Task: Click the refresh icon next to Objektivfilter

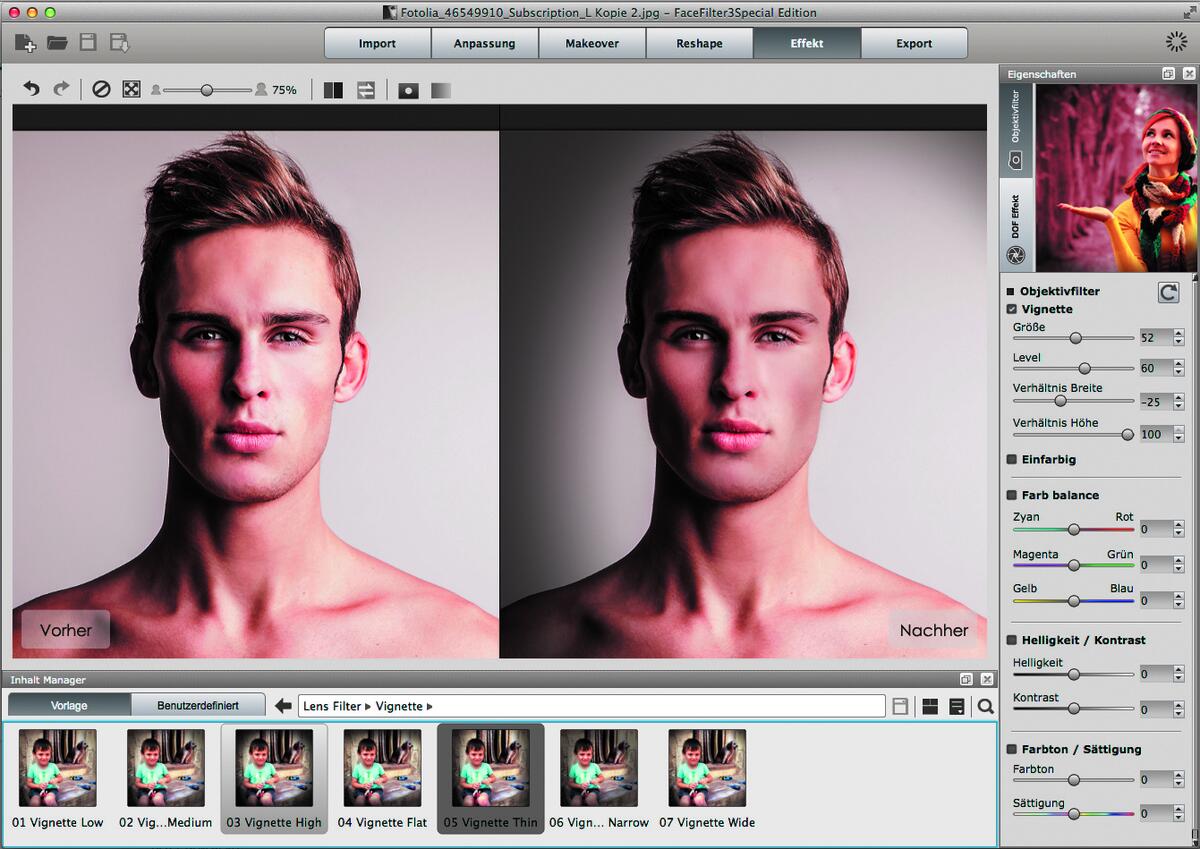Action: point(1168,292)
